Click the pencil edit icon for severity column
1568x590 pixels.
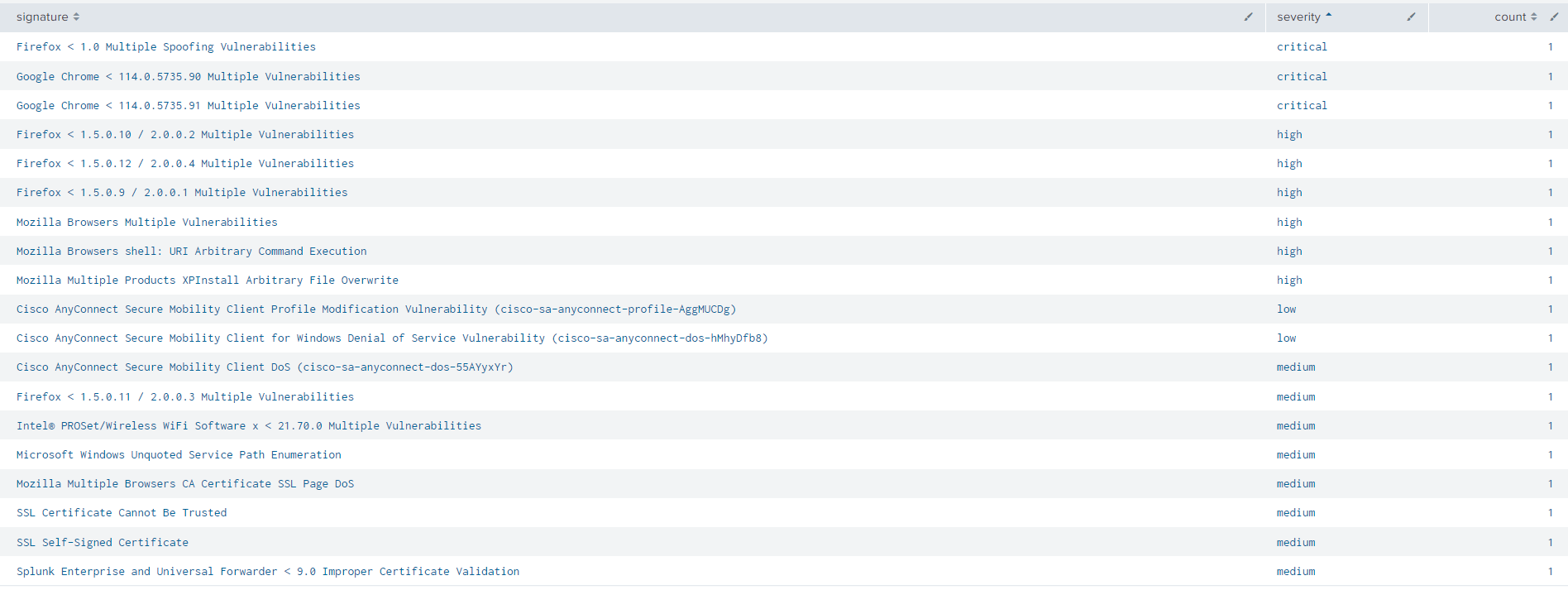[1411, 17]
